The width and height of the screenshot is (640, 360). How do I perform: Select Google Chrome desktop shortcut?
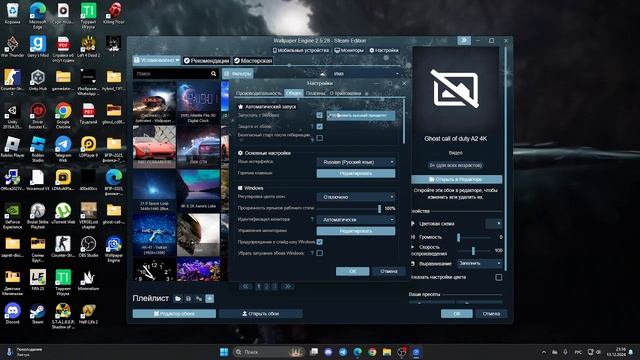63,116
